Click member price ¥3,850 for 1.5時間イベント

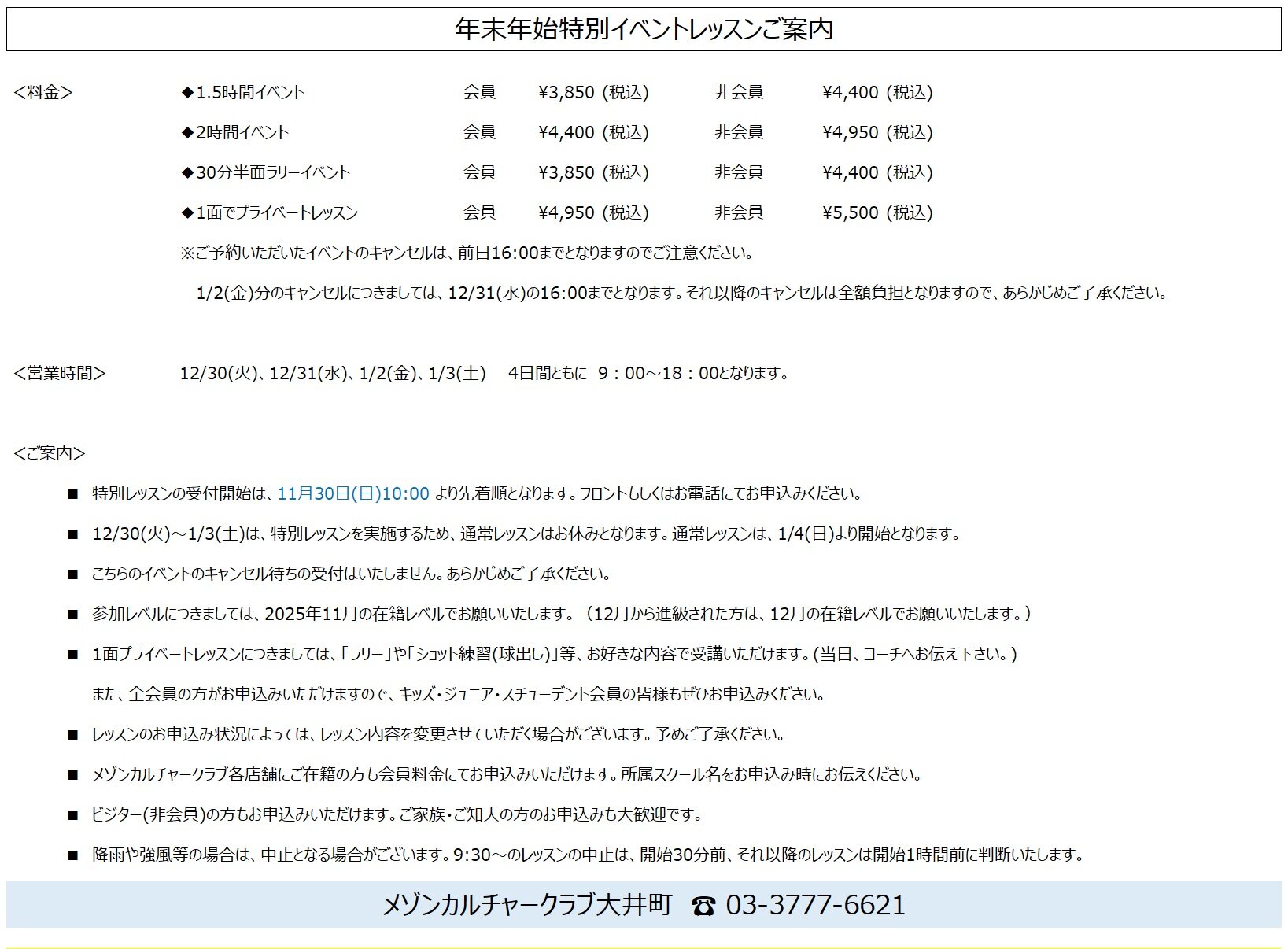[566, 92]
